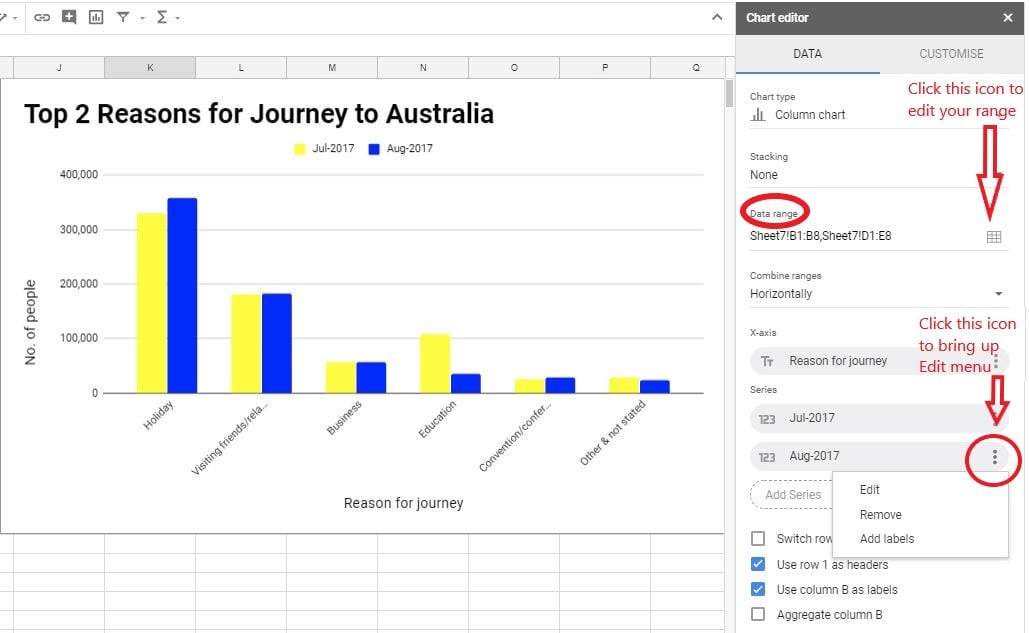Click the Reason for journey axis title
The height and width of the screenshot is (633, 1029).
pyautogui.click(x=404, y=503)
